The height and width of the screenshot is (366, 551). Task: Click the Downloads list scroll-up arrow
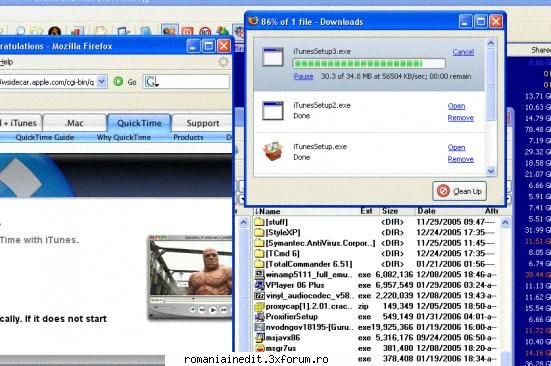tap(491, 44)
